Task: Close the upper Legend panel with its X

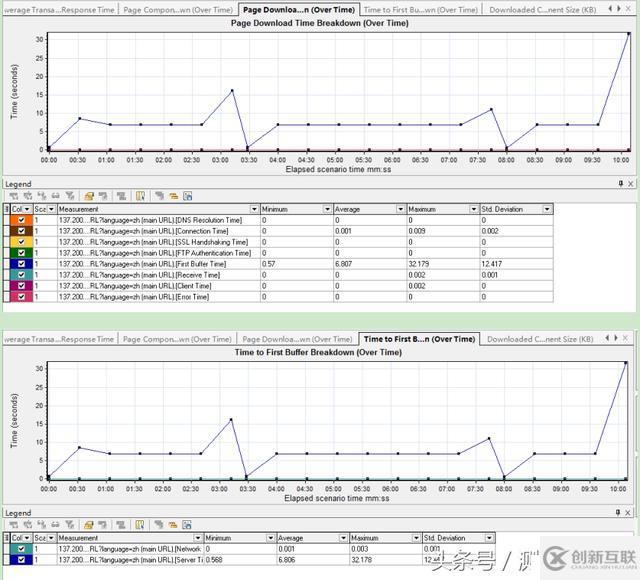Action: 631,184
